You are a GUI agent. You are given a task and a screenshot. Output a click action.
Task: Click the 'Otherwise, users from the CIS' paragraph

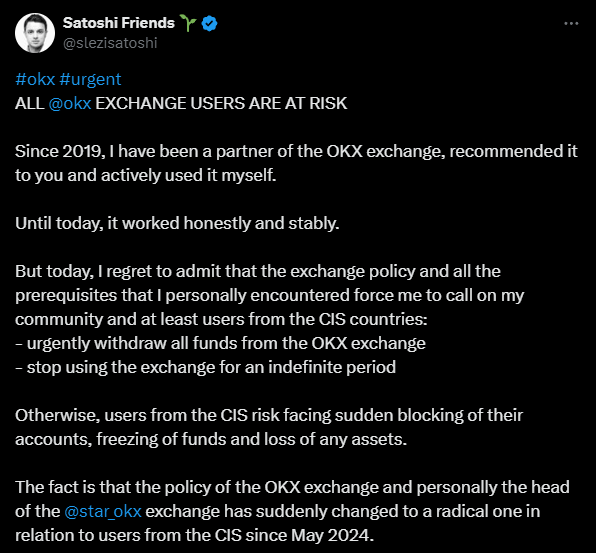coord(269,427)
